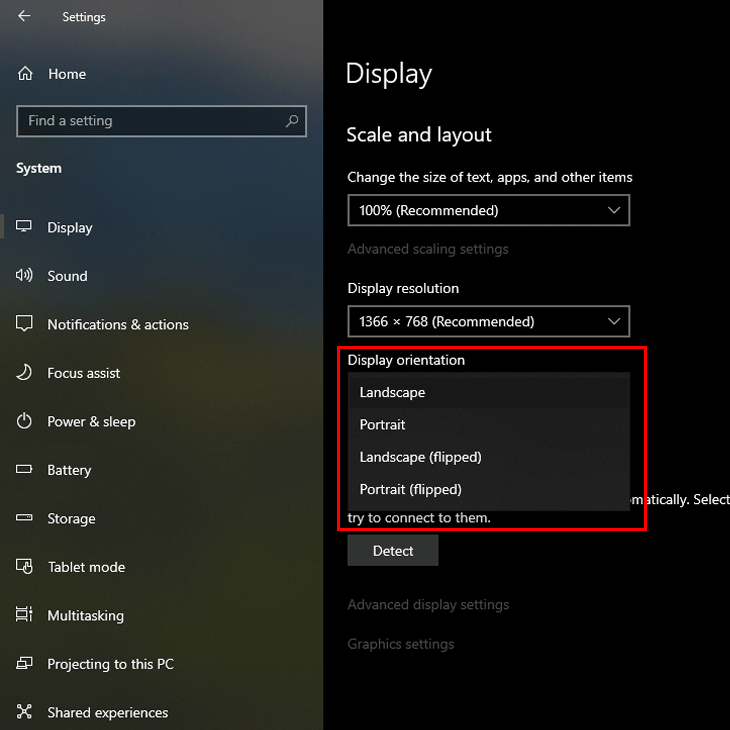Open the 100% (Recommended) scale dropdown
Viewport: 730px width, 730px height.
pyautogui.click(x=488, y=211)
